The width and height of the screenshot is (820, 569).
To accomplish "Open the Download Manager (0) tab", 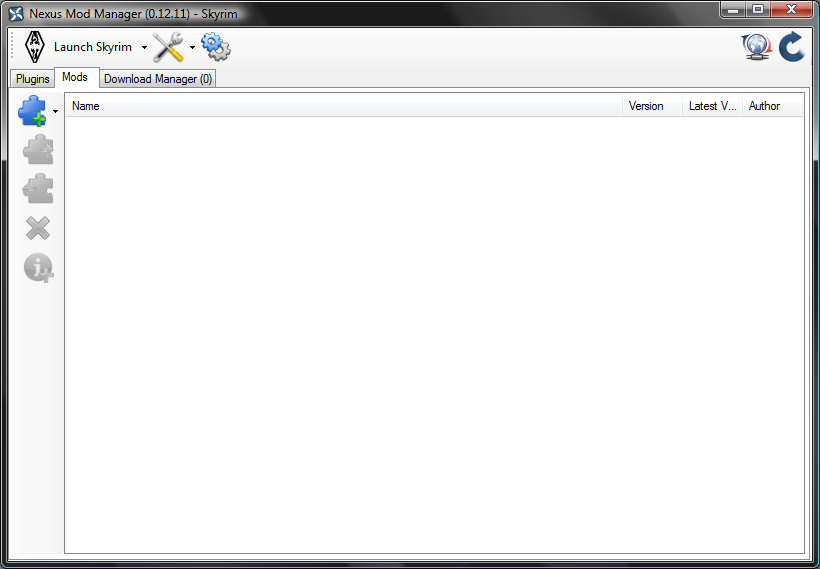I will click(x=158, y=79).
